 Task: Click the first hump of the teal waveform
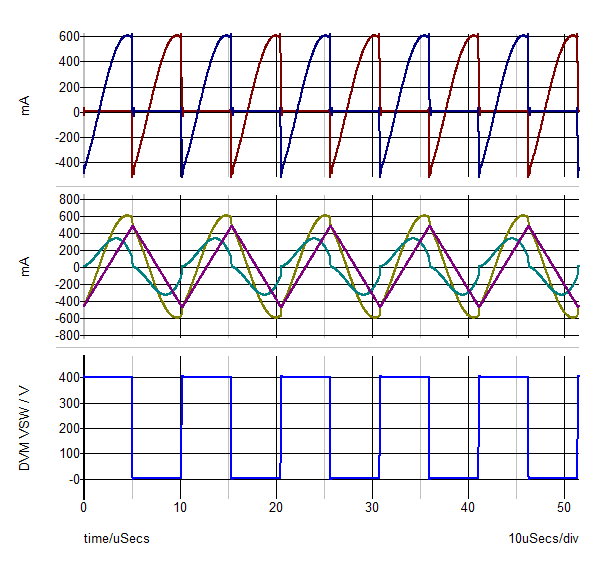coord(116,238)
